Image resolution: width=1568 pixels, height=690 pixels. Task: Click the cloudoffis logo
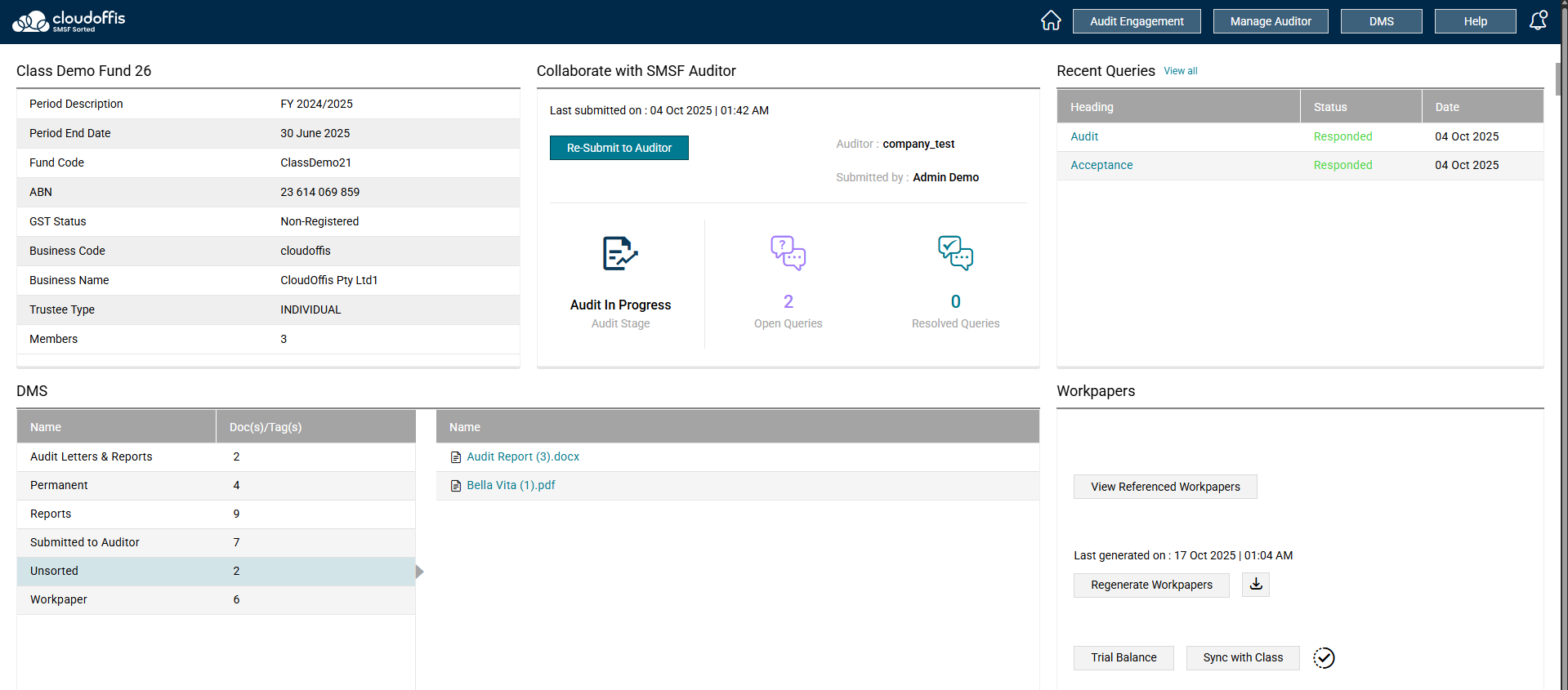click(x=69, y=21)
